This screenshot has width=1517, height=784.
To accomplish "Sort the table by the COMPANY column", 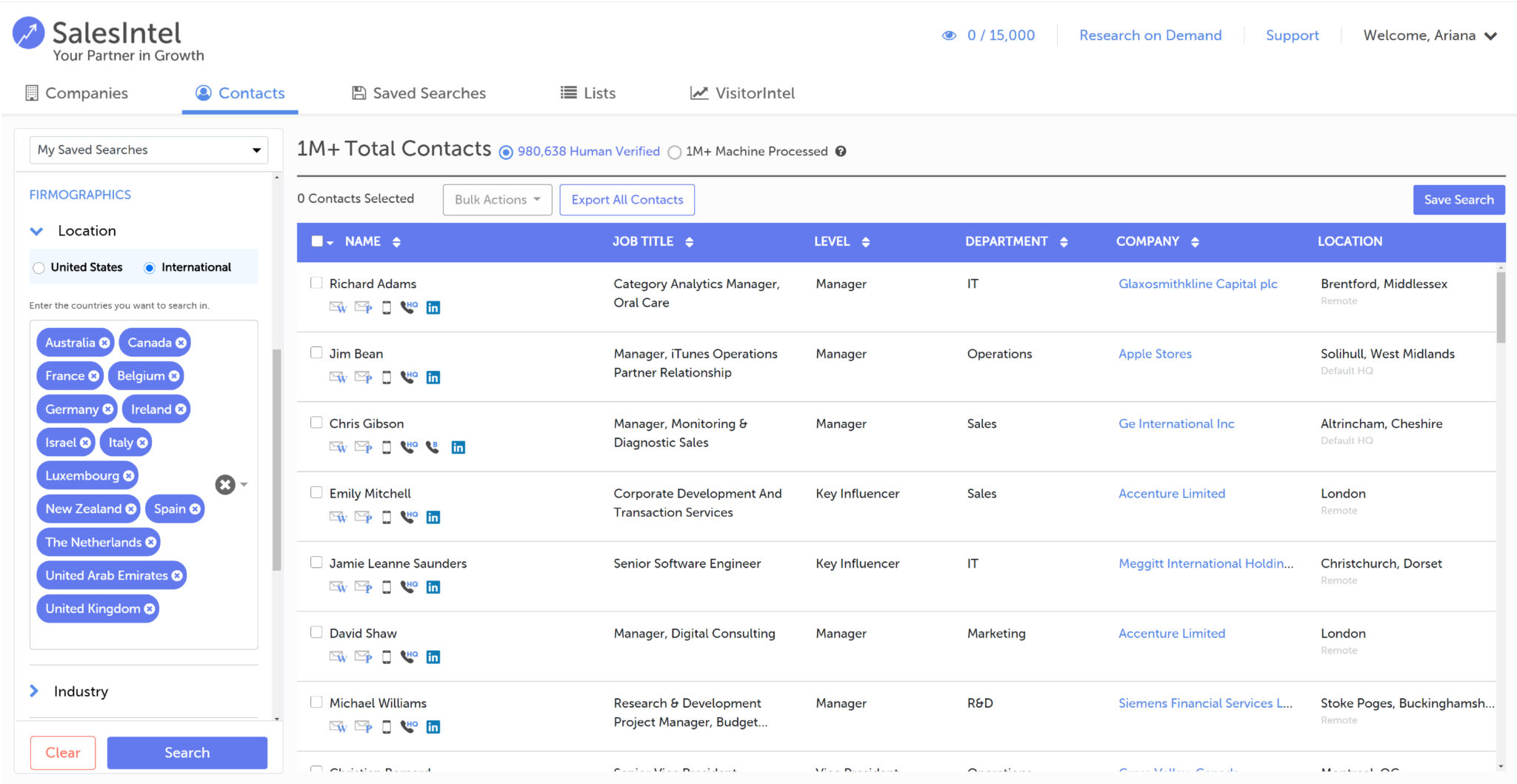I will pos(1195,241).
